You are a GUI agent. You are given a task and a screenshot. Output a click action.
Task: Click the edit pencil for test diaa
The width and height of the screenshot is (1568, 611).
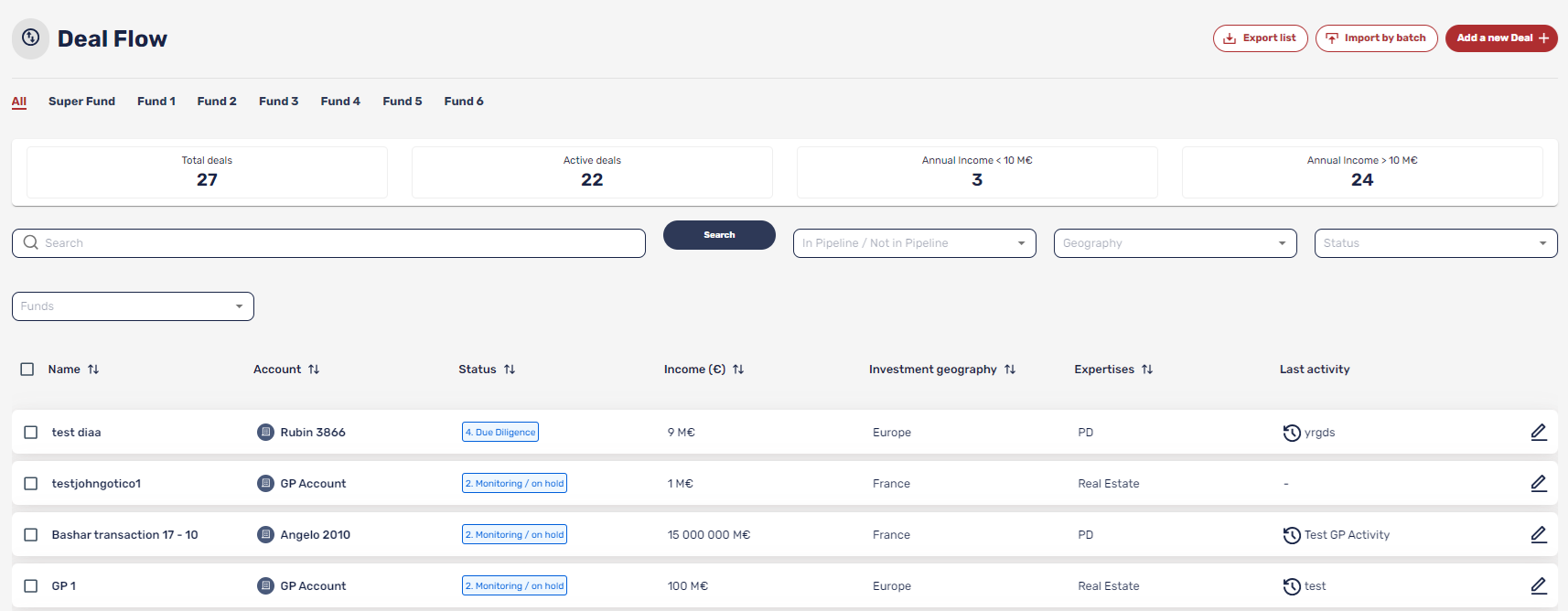(1539, 432)
